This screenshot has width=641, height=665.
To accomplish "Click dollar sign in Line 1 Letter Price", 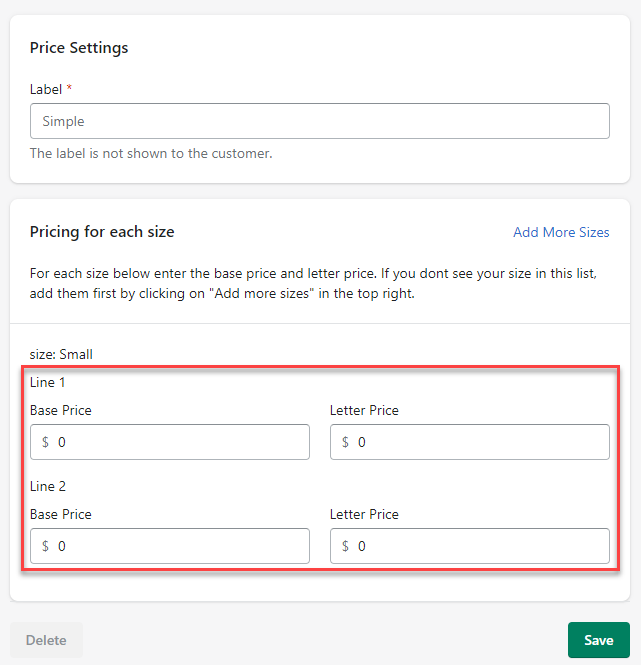I will coord(346,442).
